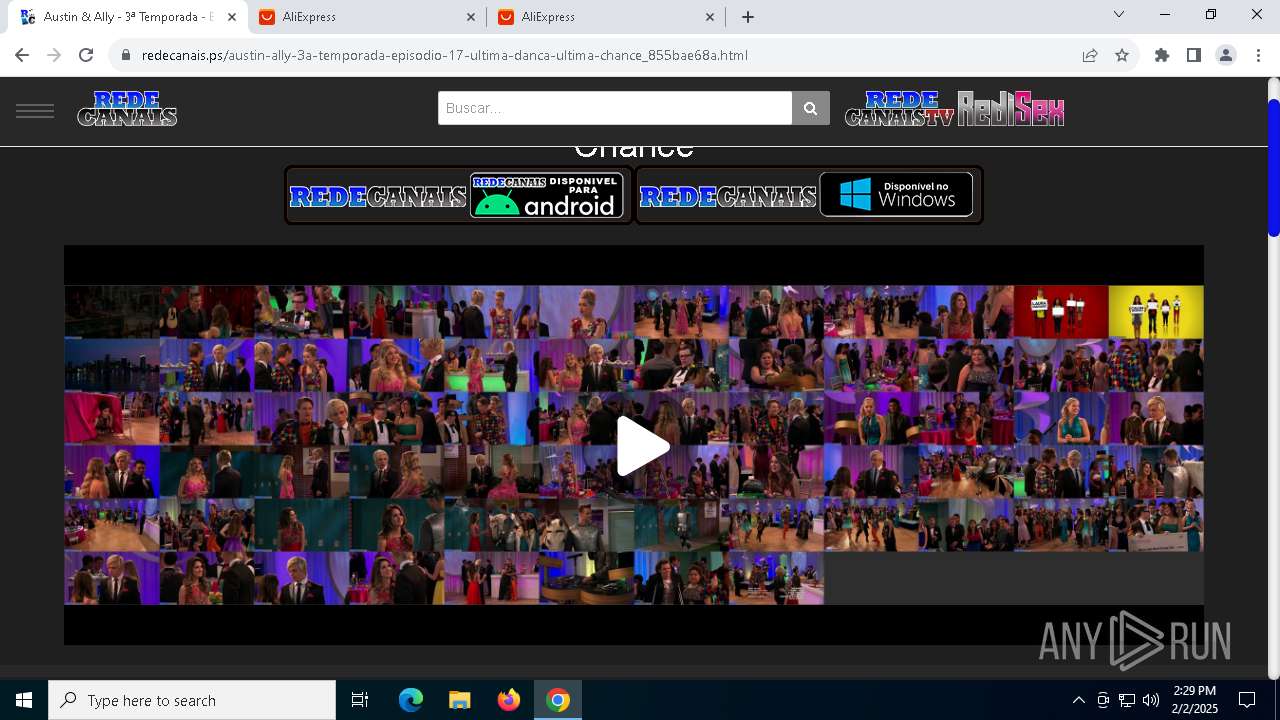Image resolution: width=1280 pixels, height=720 pixels.
Task: Launch Microsoft Edge from taskbar
Action: pos(411,700)
